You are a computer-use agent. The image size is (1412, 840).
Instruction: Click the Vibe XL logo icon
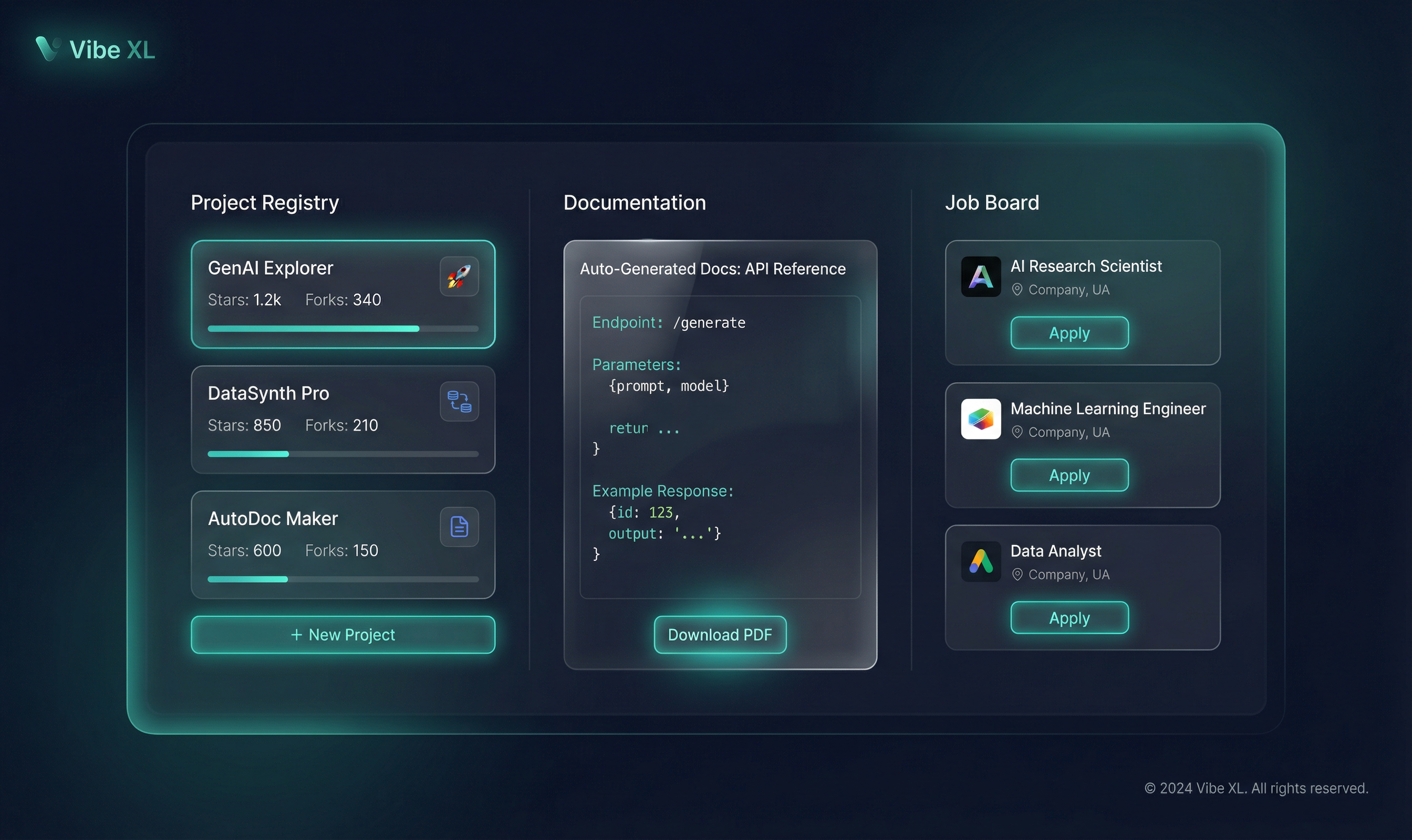pos(48,49)
